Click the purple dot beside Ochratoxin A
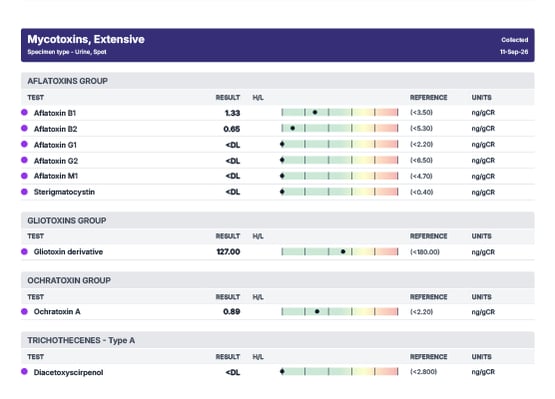 [24, 311]
